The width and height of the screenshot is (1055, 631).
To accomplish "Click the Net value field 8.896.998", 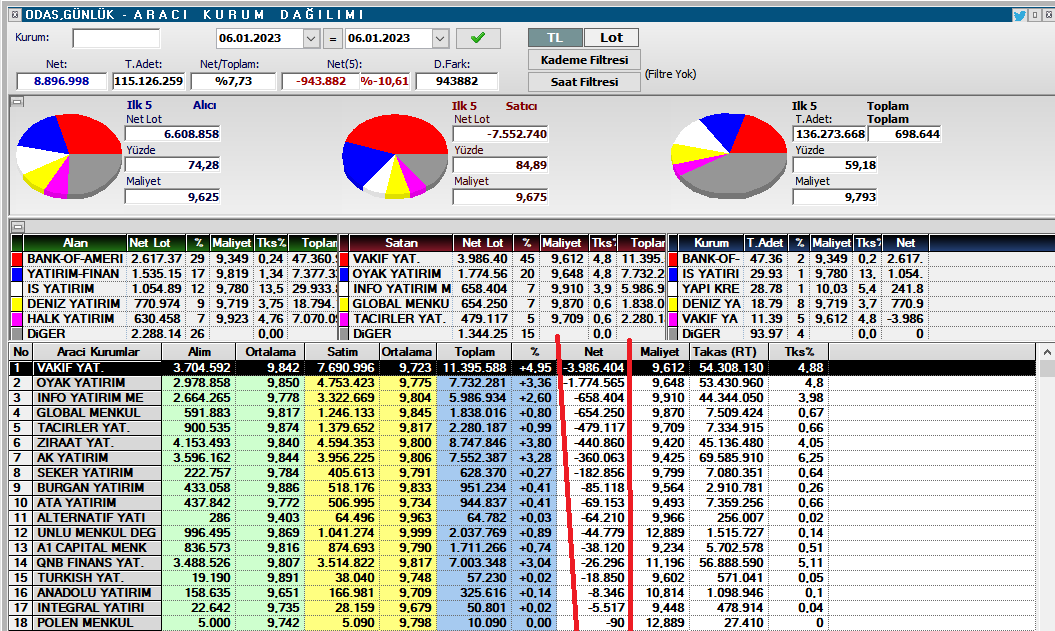I will (x=61, y=81).
